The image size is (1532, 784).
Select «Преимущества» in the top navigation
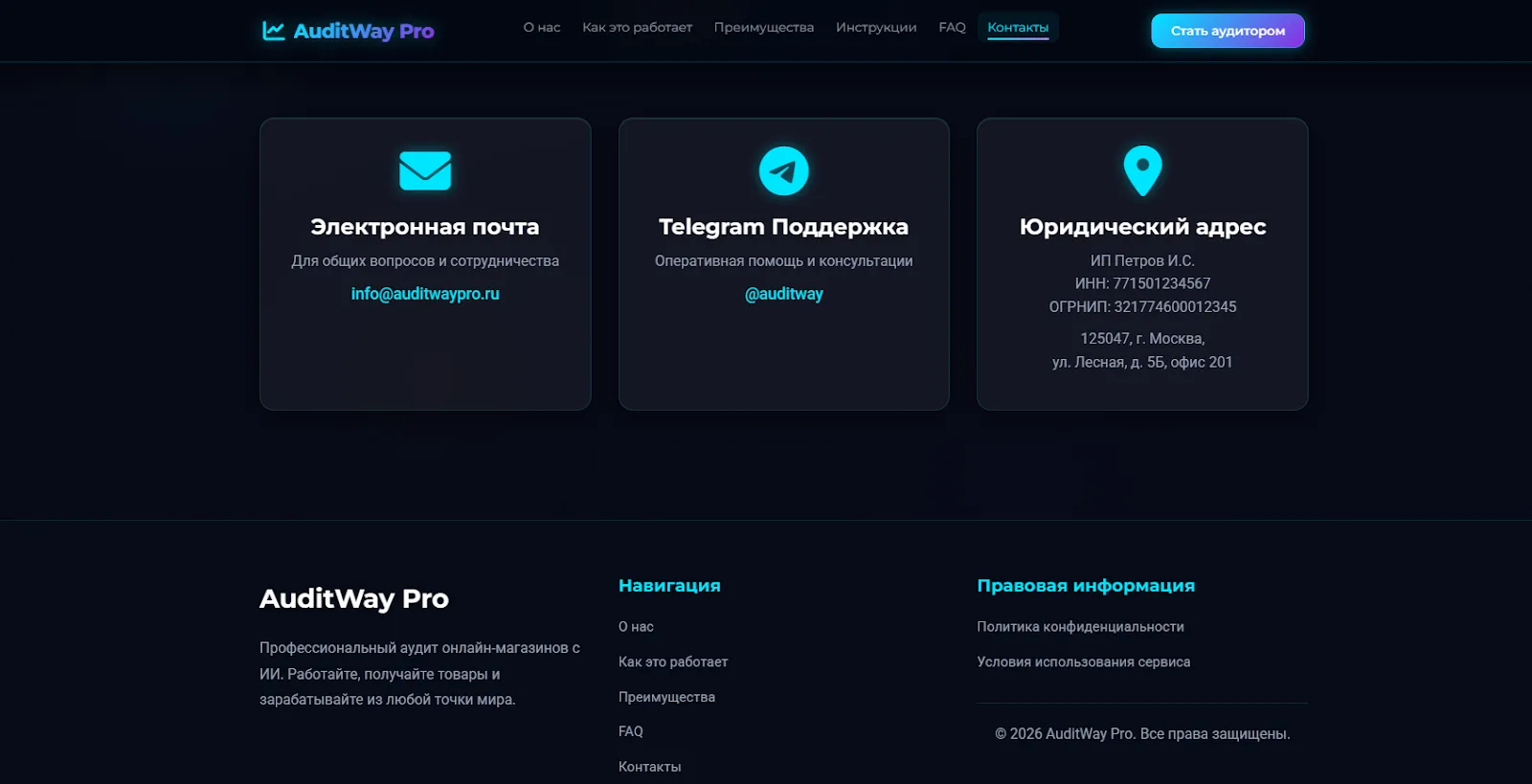tap(763, 28)
